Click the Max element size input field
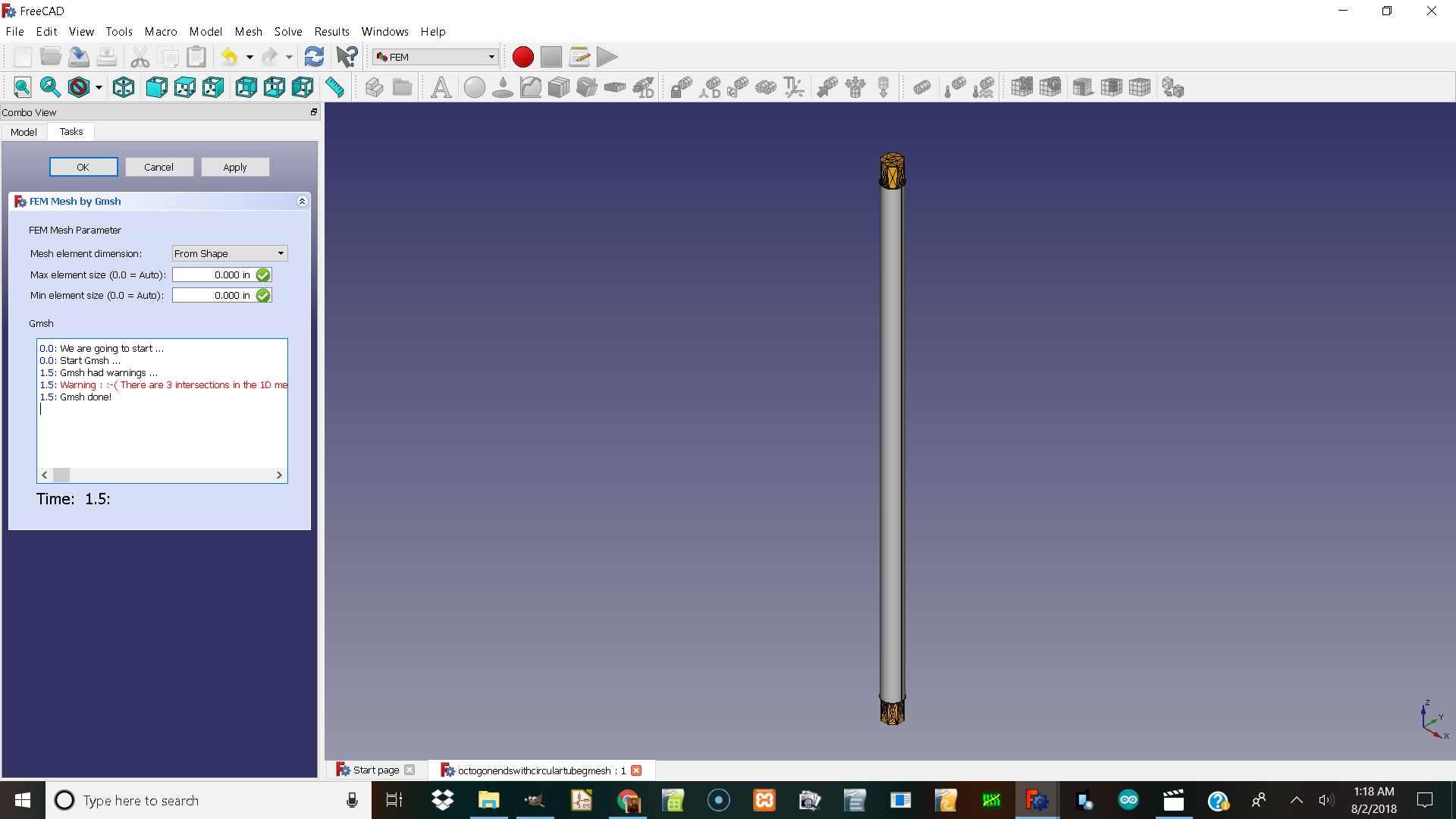Screen dimensions: 1456x819 [x=212, y=275]
